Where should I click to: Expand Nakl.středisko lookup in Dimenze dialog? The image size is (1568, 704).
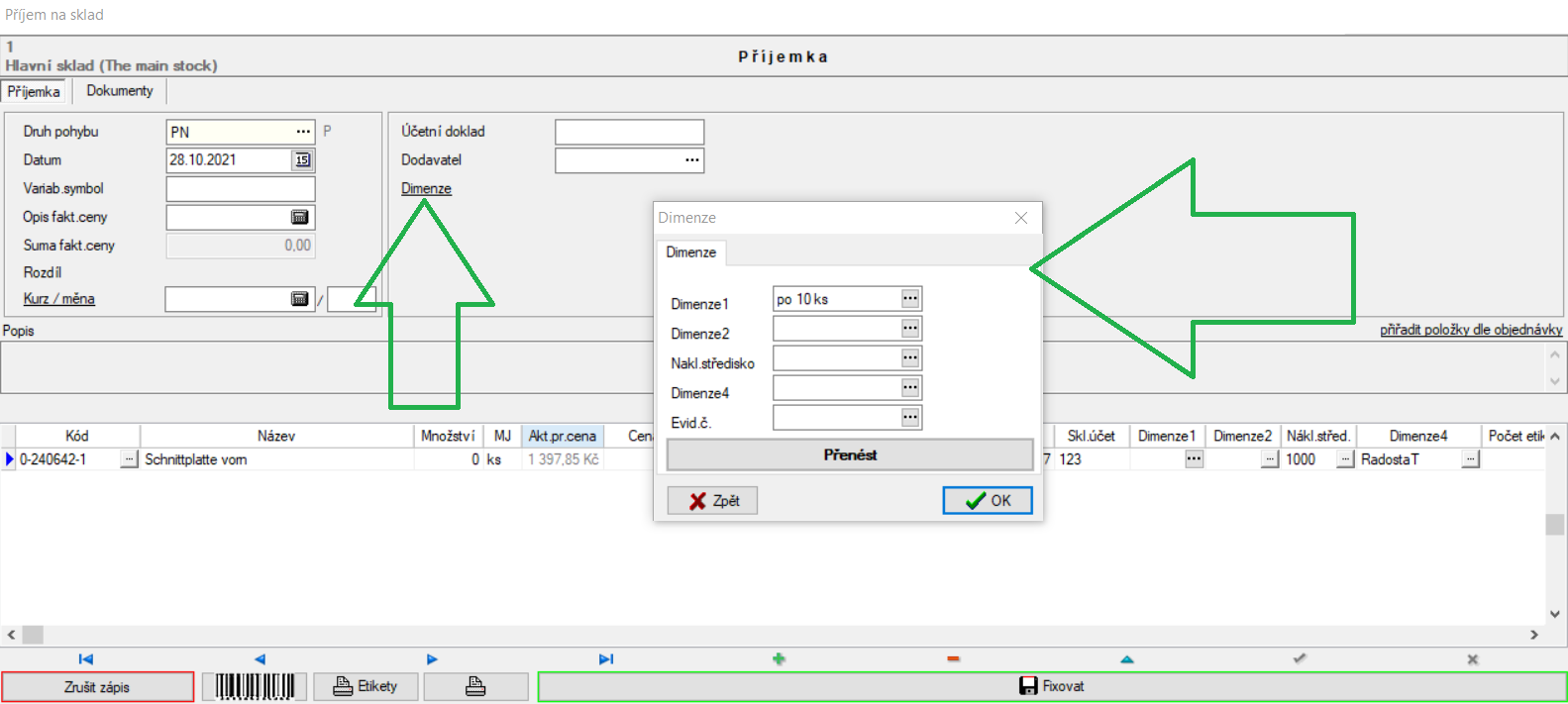pos(910,358)
